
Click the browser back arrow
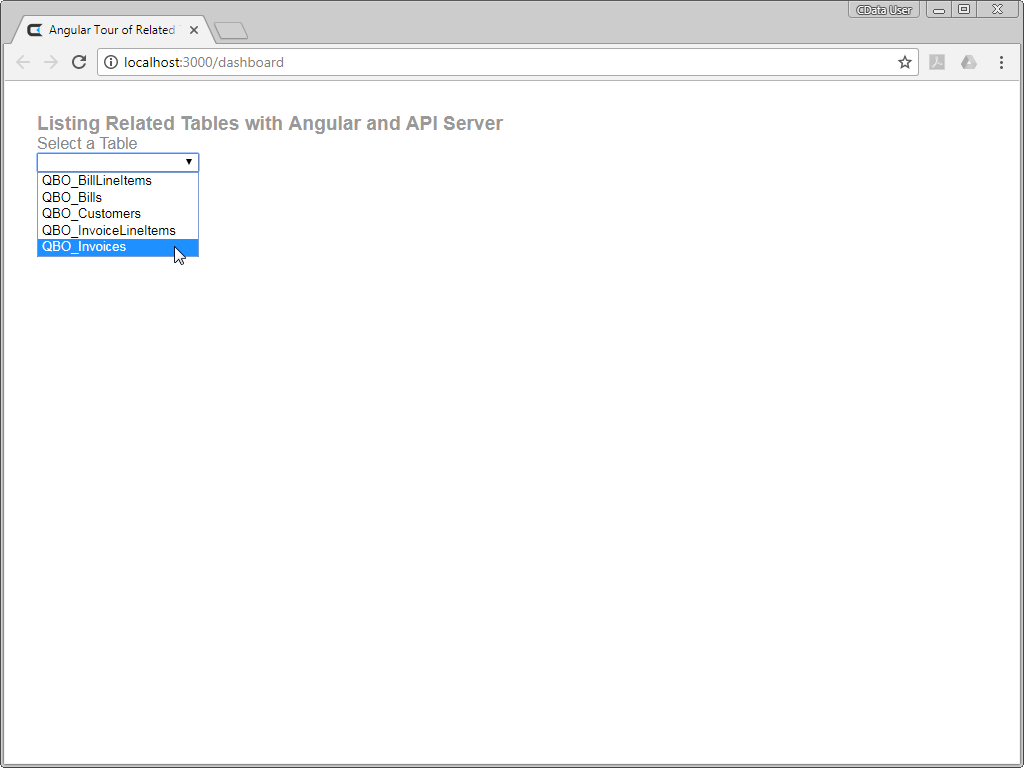tap(23, 62)
